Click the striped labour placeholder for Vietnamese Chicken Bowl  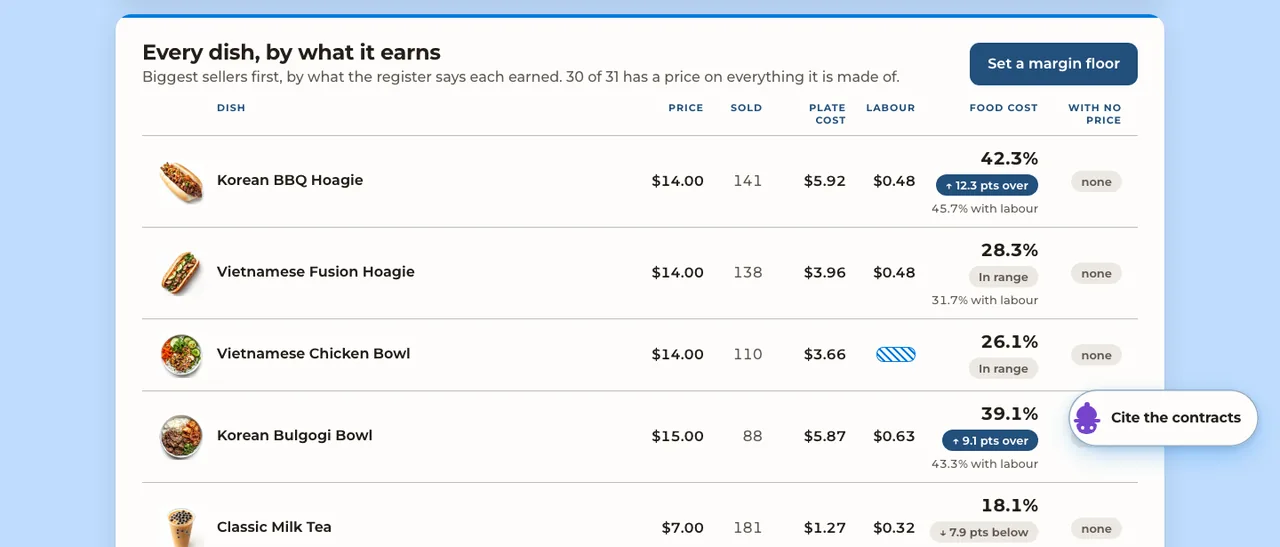(896, 354)
